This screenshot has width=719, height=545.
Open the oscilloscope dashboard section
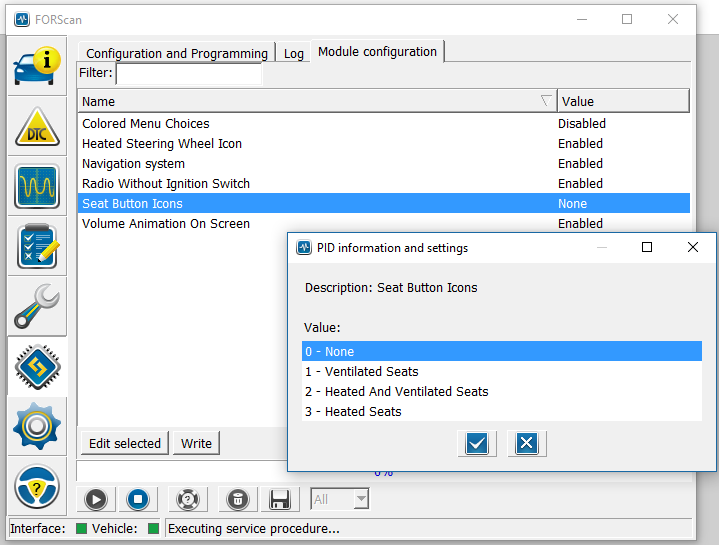(37, 186)
